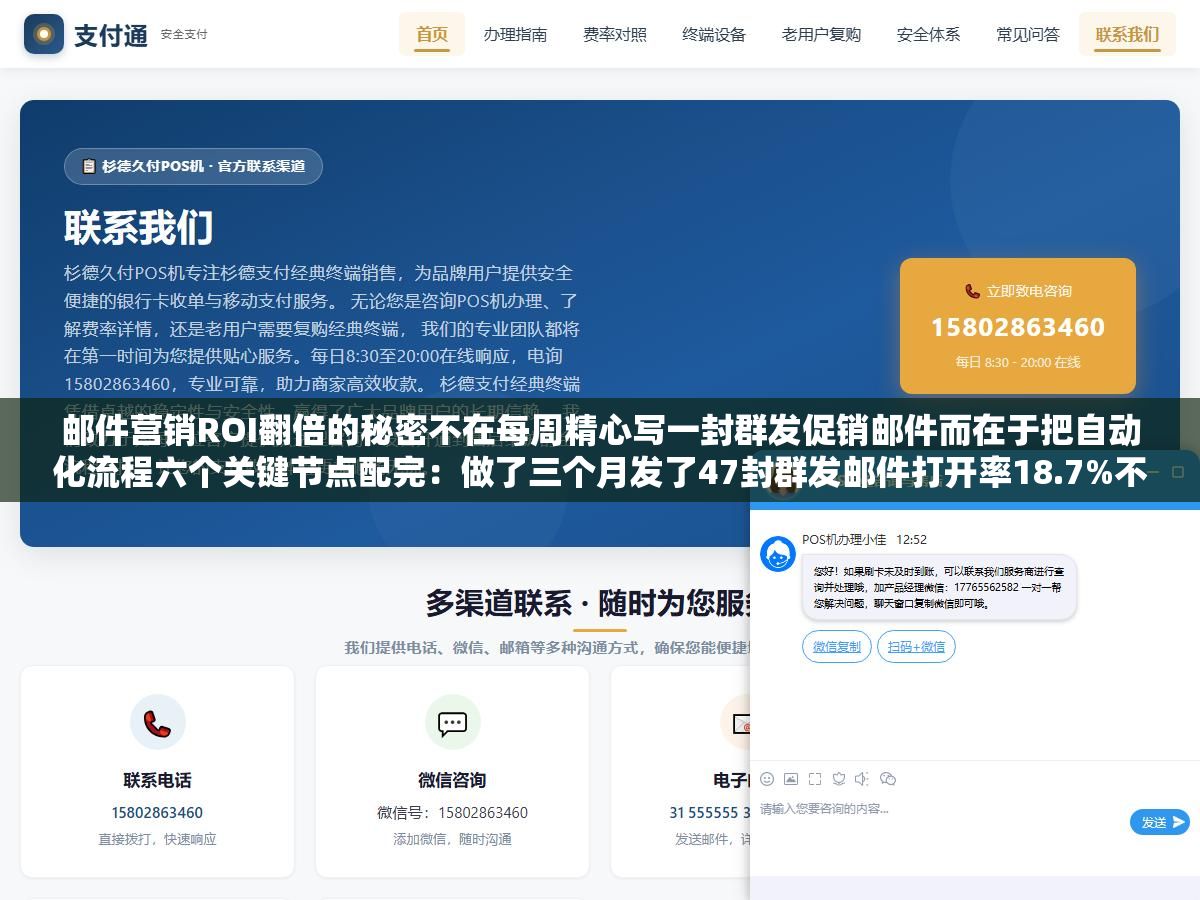Click the 15802863460 link under 联系电话
Image resolution: width=1200 pixels, height=900 pixels.
click(157, 812)
